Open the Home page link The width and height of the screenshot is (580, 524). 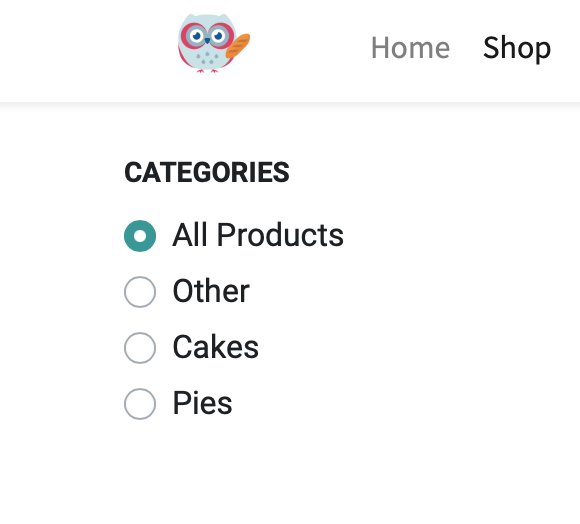click(410, 47)
